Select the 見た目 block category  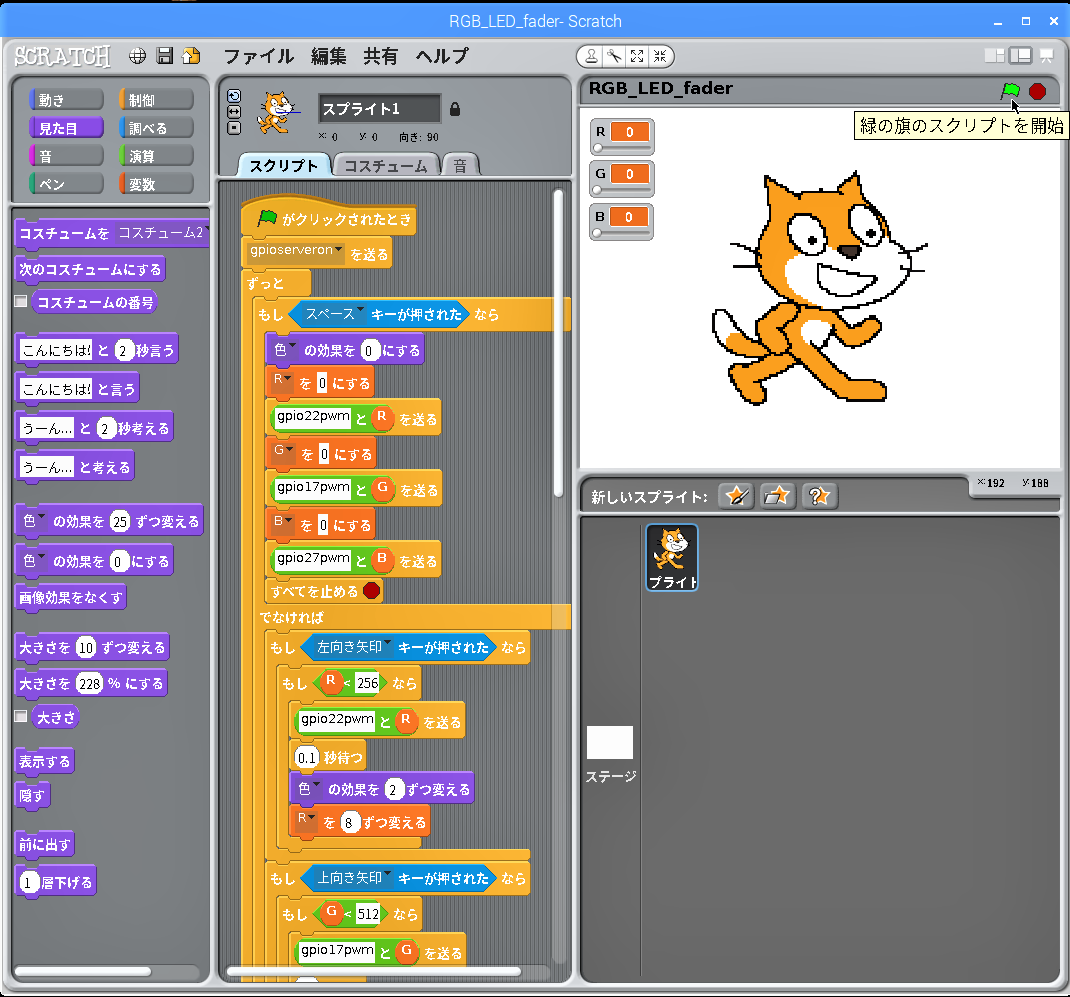tap(66, 128)
